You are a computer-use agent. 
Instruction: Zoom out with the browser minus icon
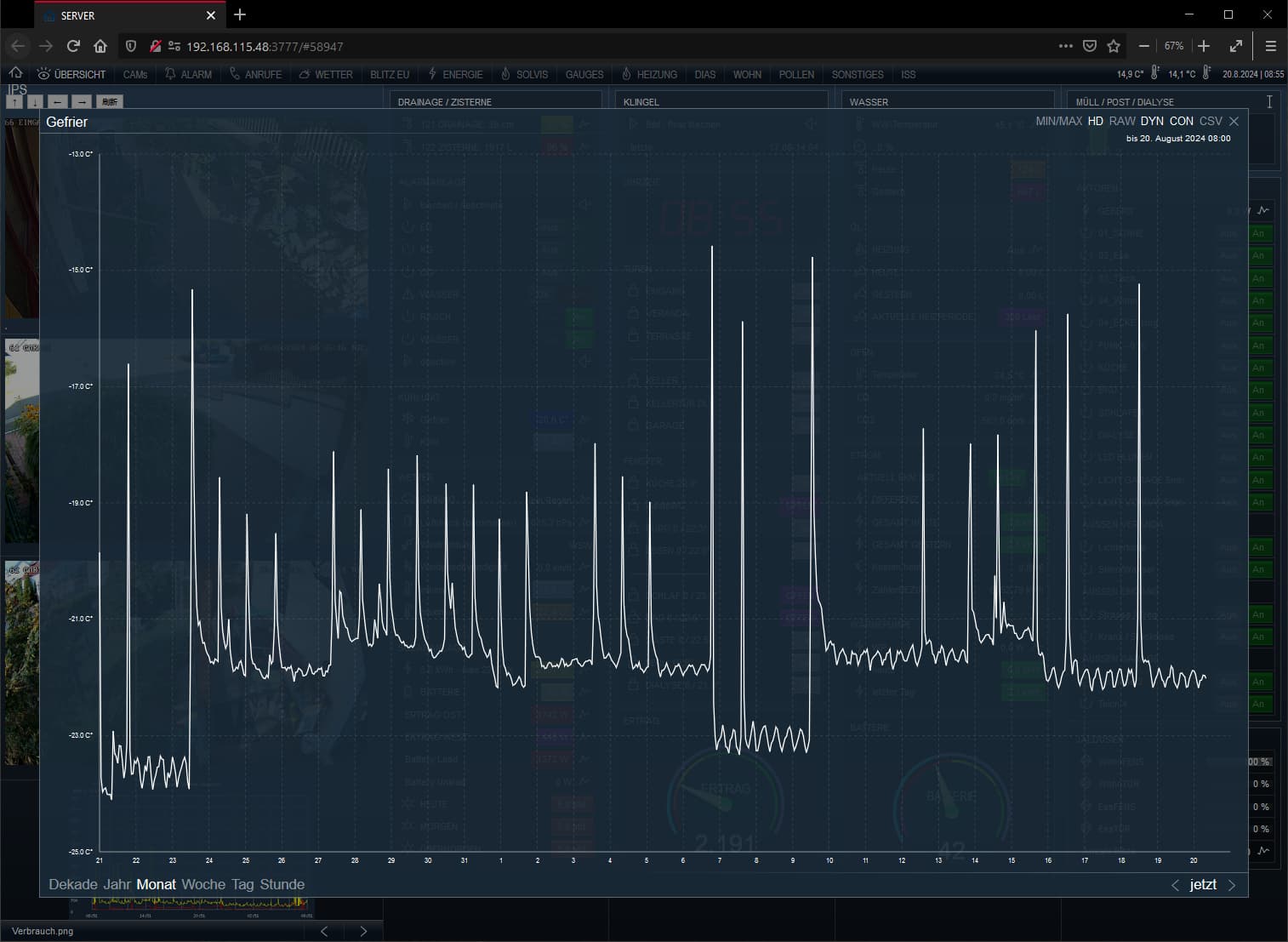coord(1144,46)
